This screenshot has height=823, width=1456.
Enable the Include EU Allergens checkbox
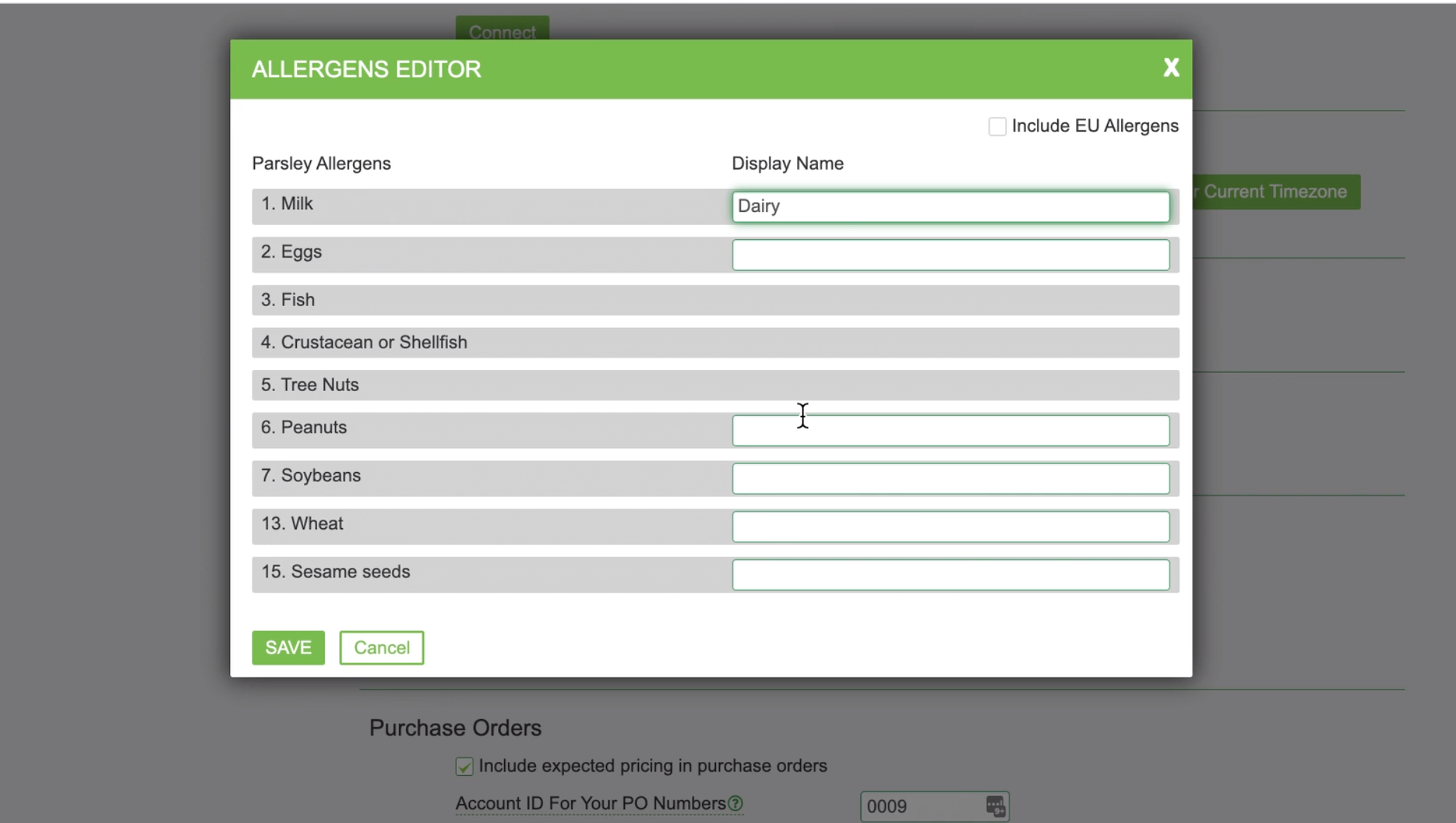(997, 127)
